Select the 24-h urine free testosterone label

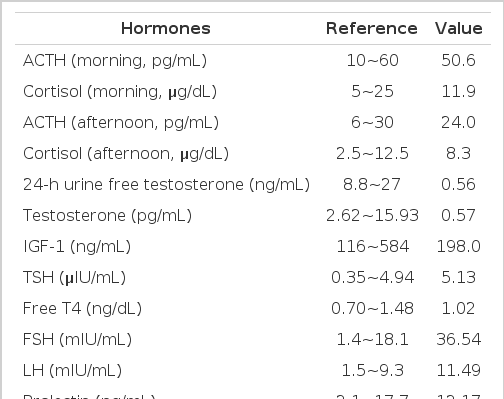click(x=166, y=185)
